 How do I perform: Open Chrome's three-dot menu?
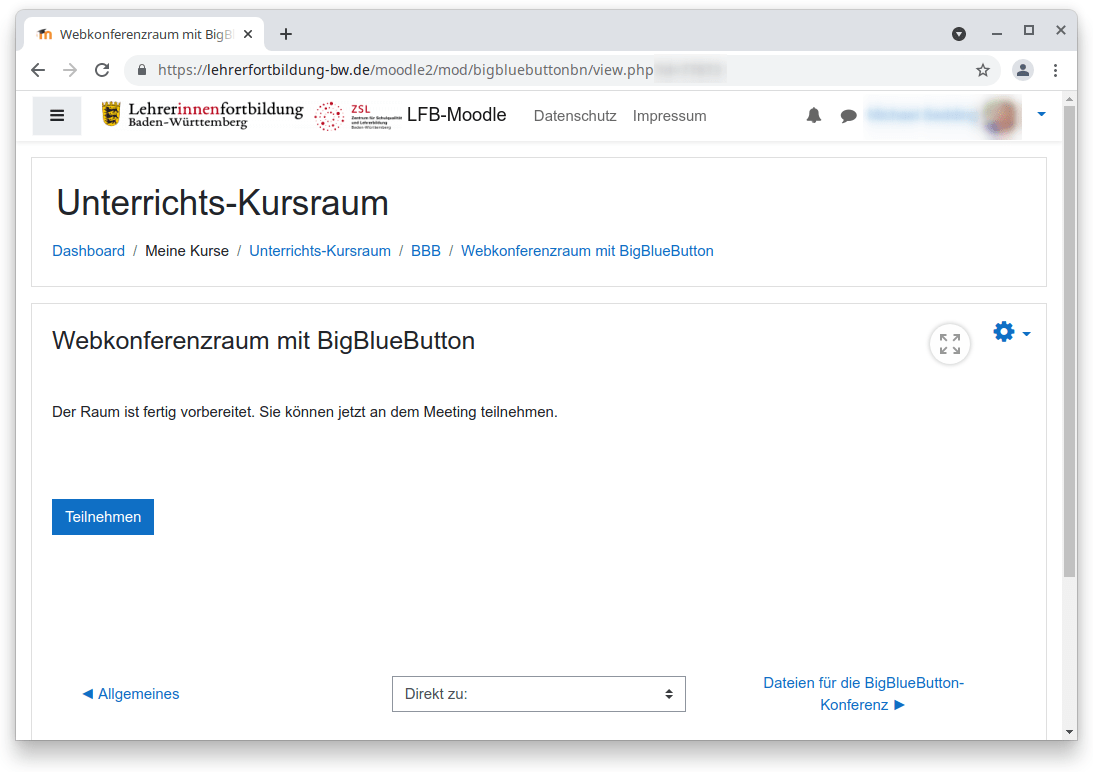[x=1055, y=70]
